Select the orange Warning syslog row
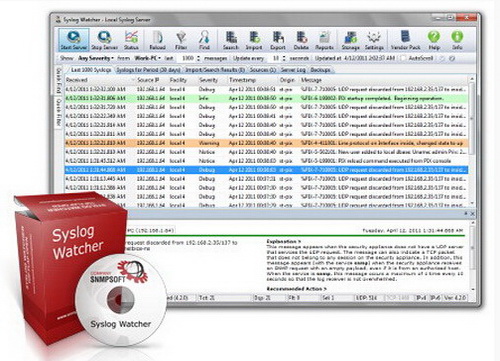 [266, 143]
